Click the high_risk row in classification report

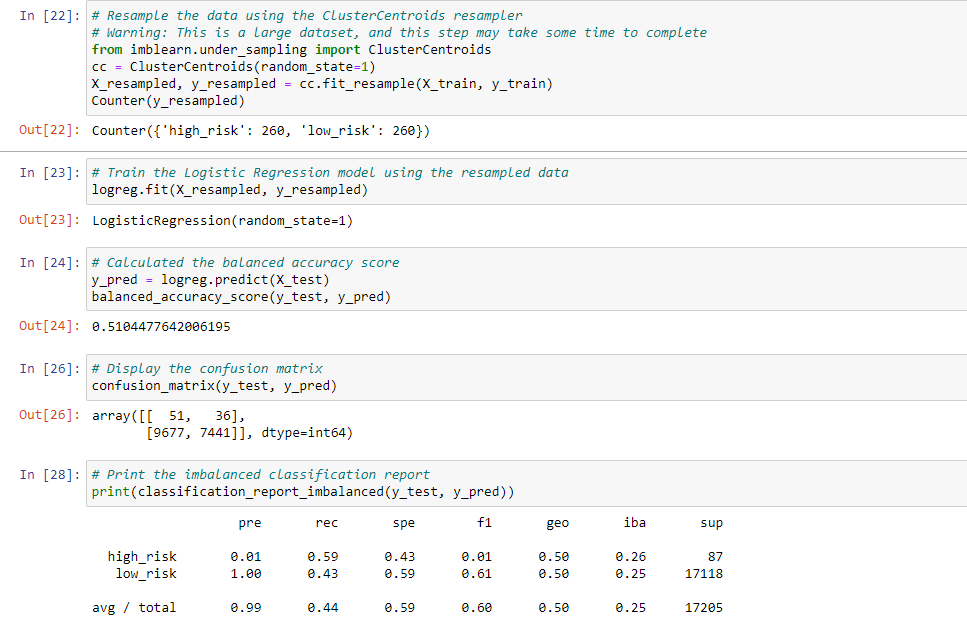click(415, 557)
